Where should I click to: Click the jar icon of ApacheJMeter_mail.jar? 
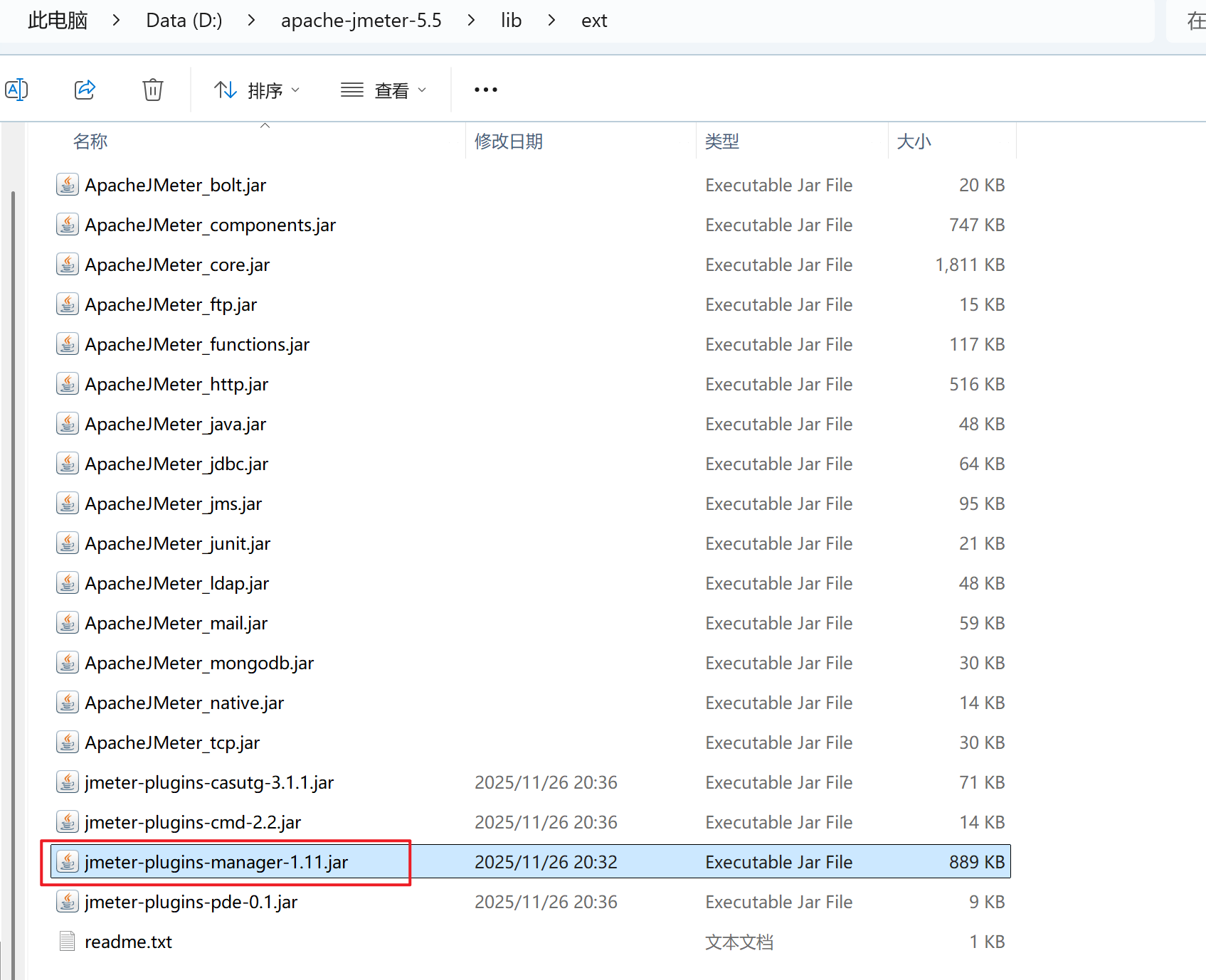68,623
